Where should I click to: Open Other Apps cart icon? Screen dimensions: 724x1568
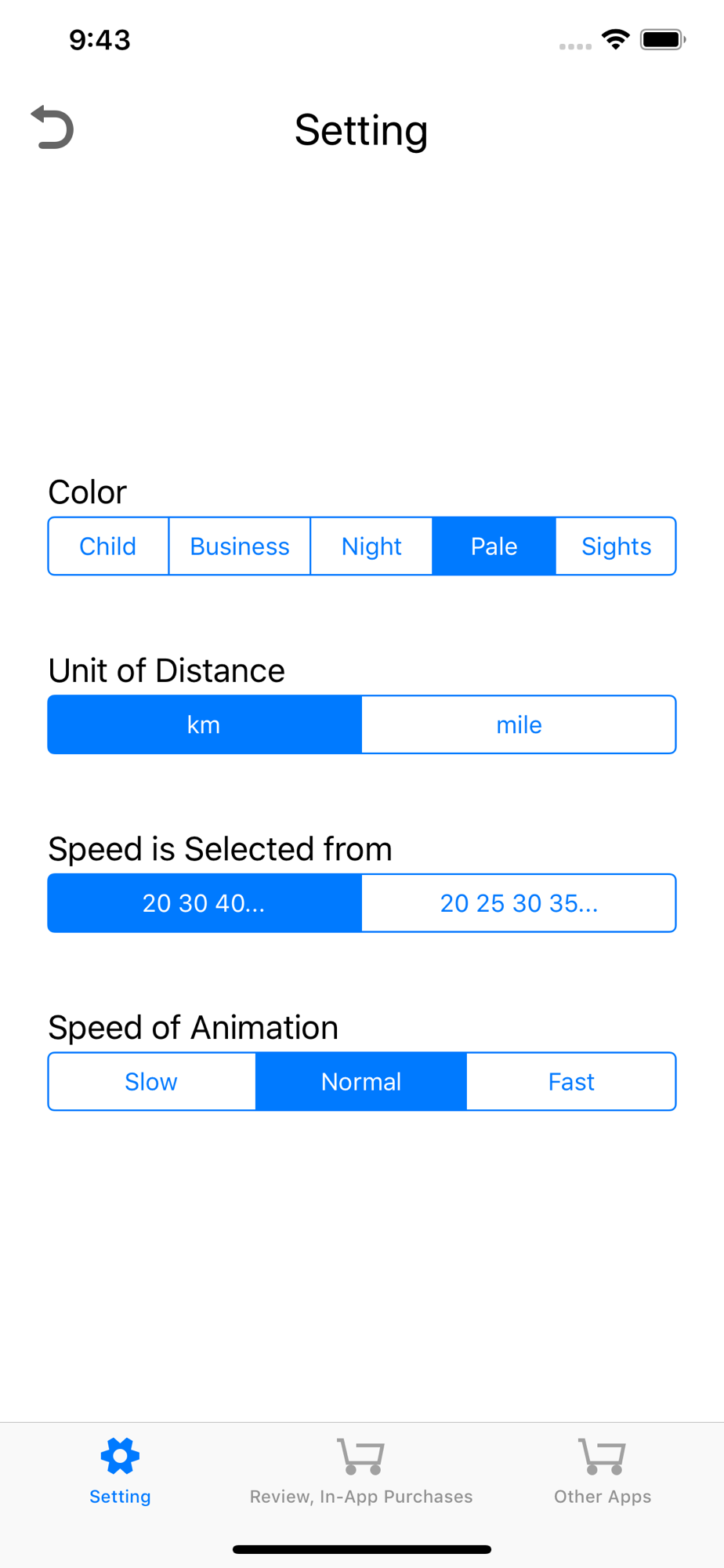602,1457
